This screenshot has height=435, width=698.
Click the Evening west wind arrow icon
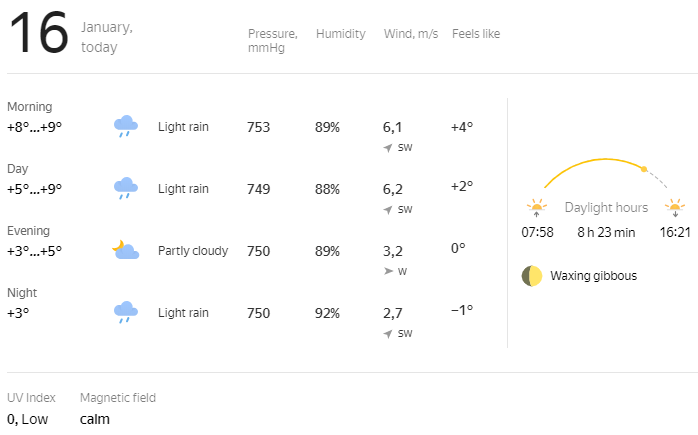click(388, 271)
